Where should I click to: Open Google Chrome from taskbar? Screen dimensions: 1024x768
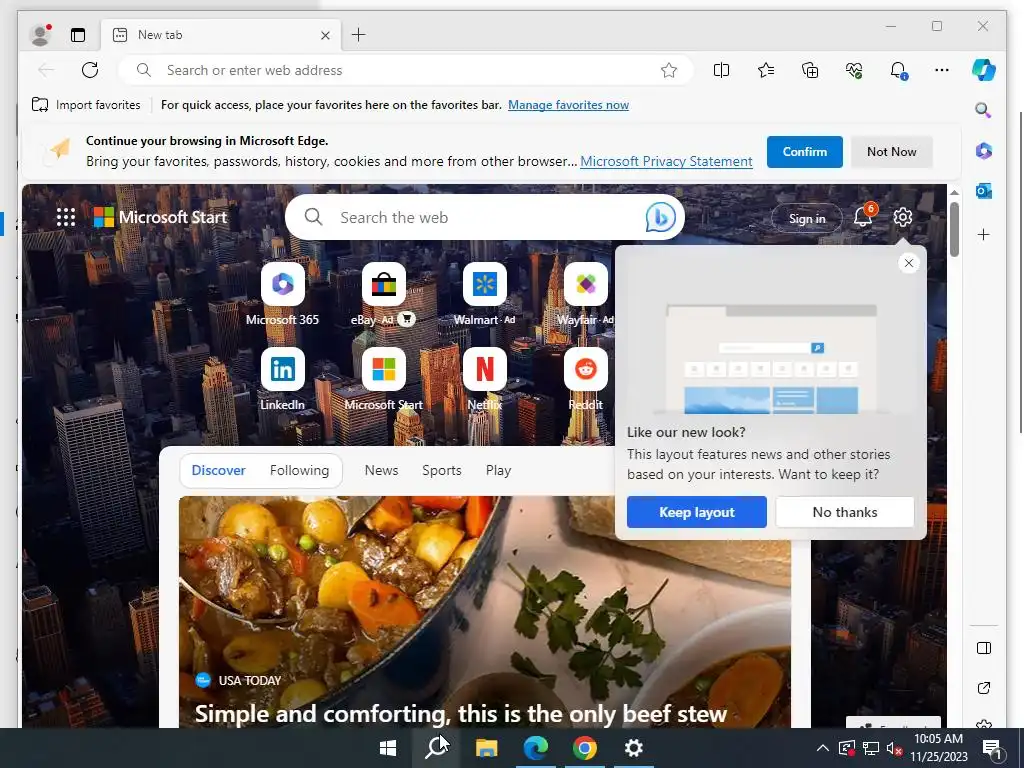click(584, 748)
